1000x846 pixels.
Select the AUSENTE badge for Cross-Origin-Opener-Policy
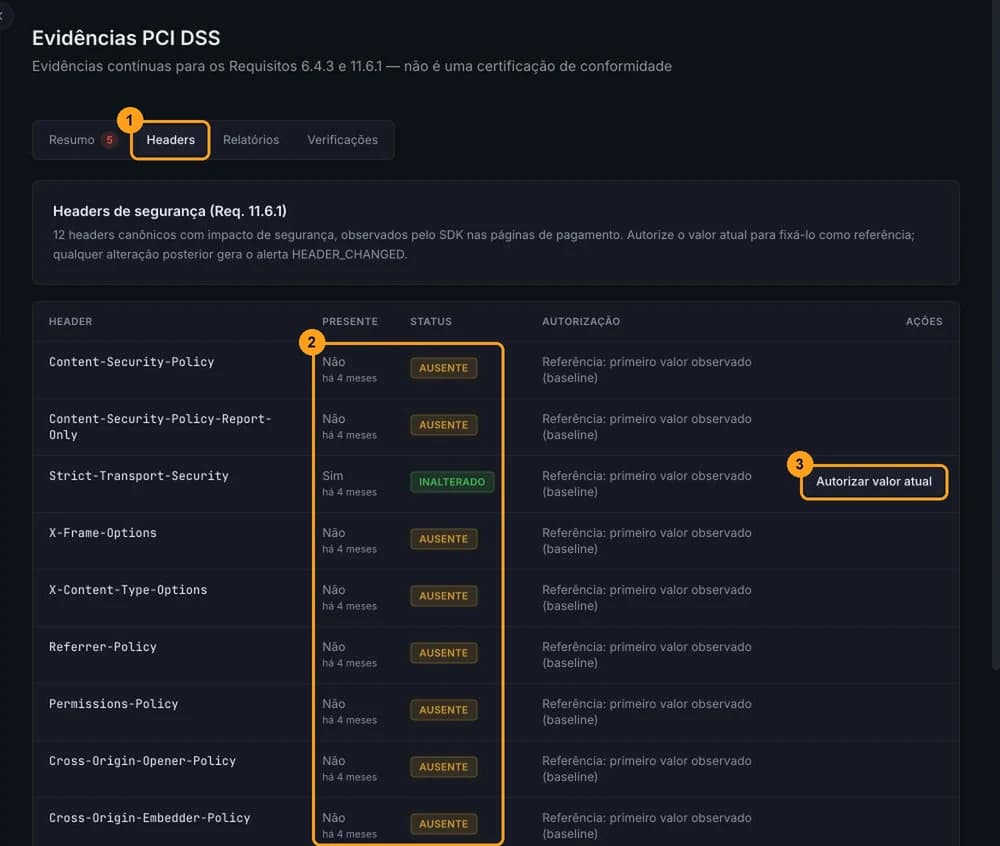[443, 767]
